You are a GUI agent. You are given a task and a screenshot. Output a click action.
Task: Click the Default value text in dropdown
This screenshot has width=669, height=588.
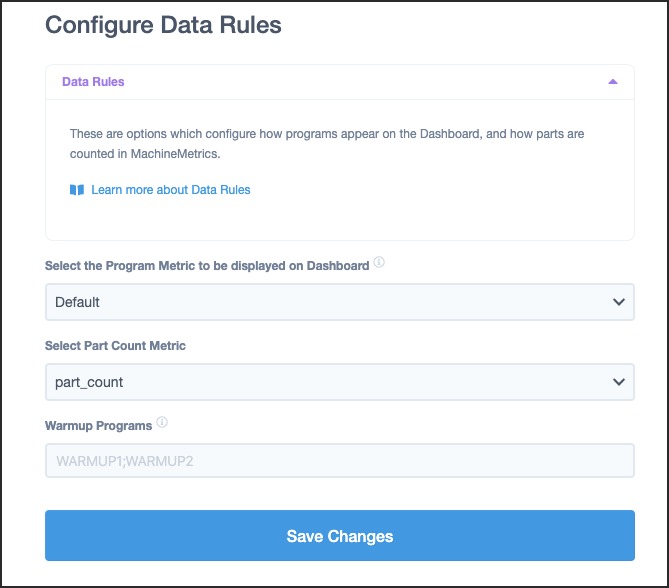pos(77,302)
